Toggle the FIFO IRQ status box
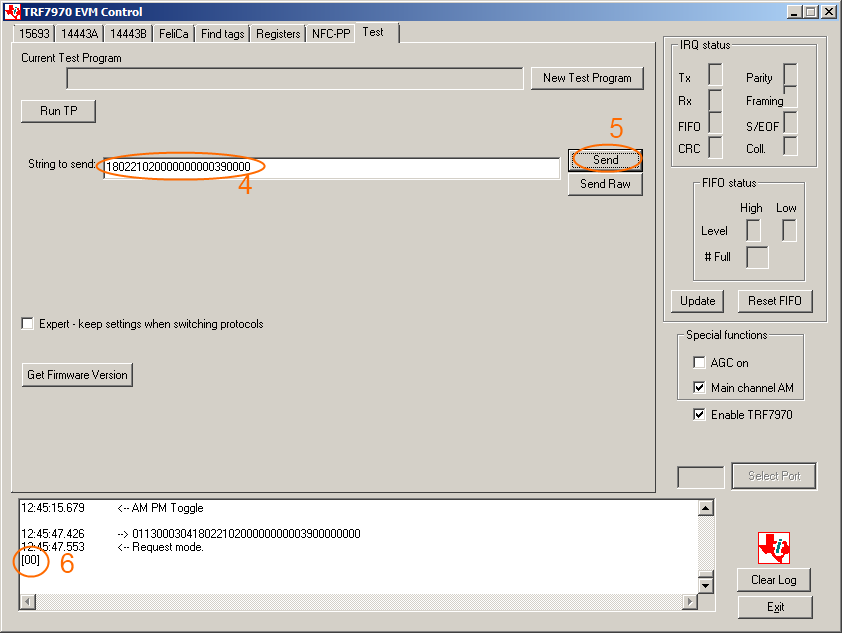The height and width of the screenshot is (633, 842). click(x=715, y=122)
